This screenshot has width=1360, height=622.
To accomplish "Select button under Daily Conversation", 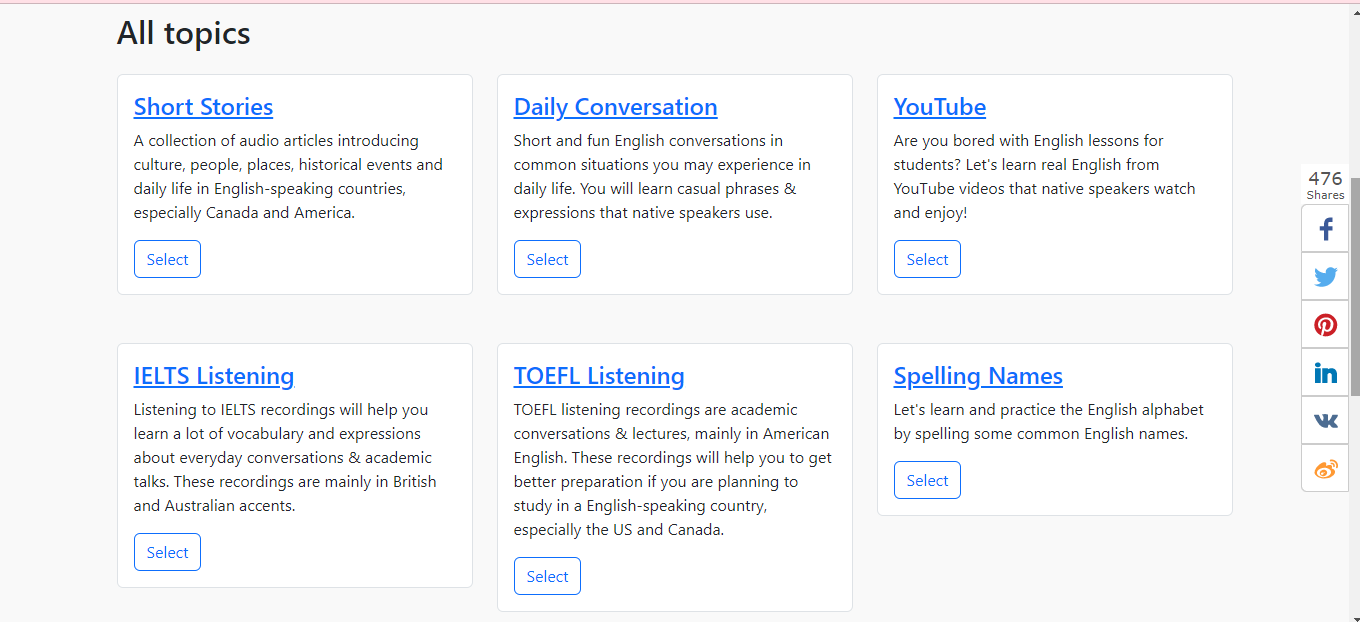I will tap(547, 259).
